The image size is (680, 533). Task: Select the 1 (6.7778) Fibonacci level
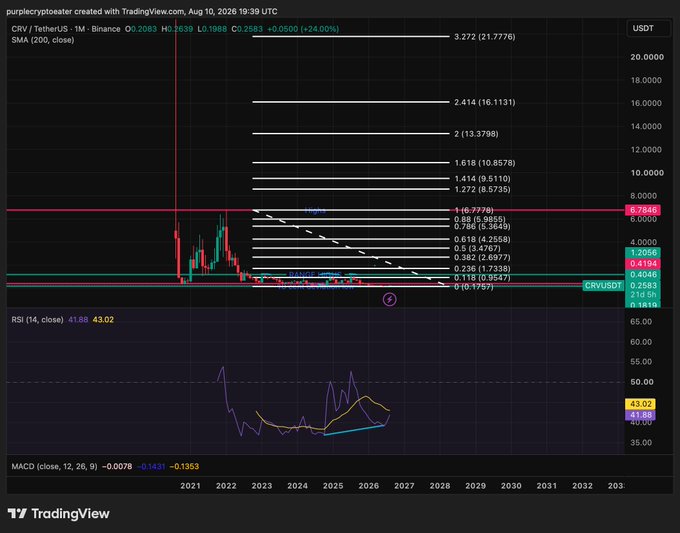pyautogui.click(x=474, y=210)
